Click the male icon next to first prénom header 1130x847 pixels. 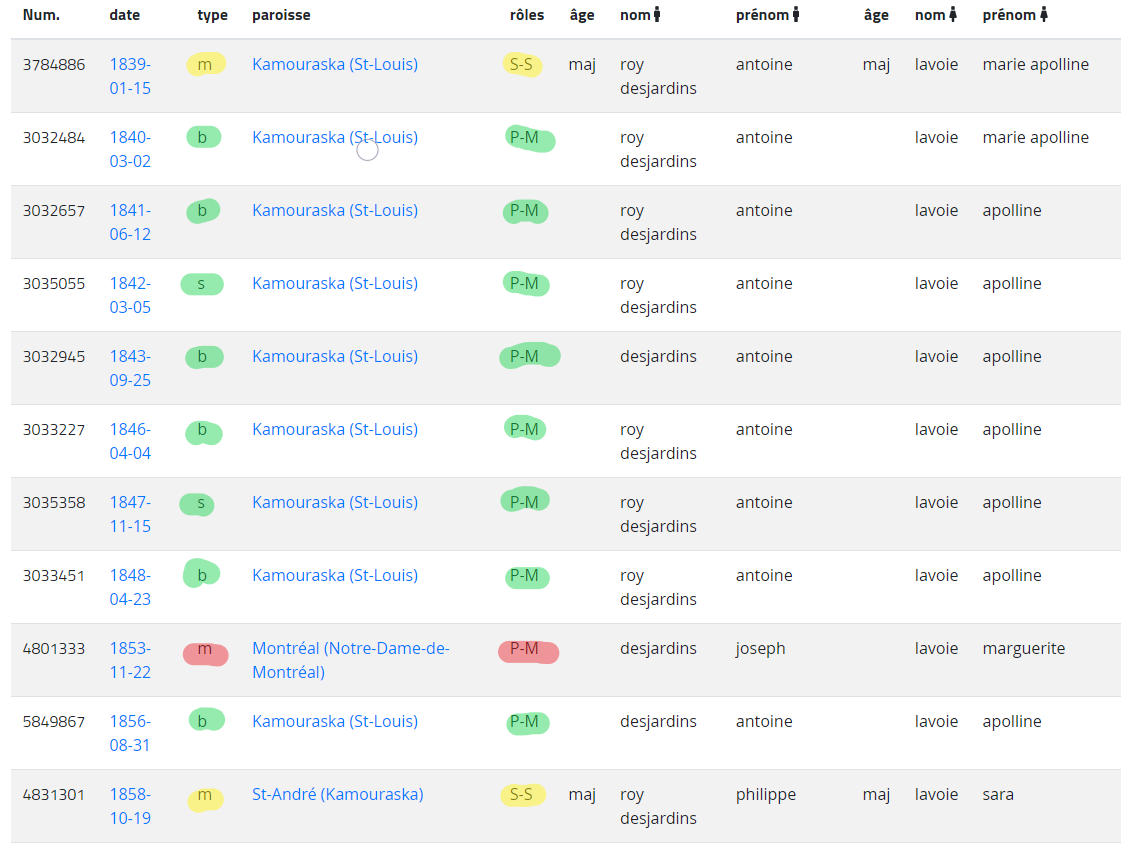pos(796,14)
